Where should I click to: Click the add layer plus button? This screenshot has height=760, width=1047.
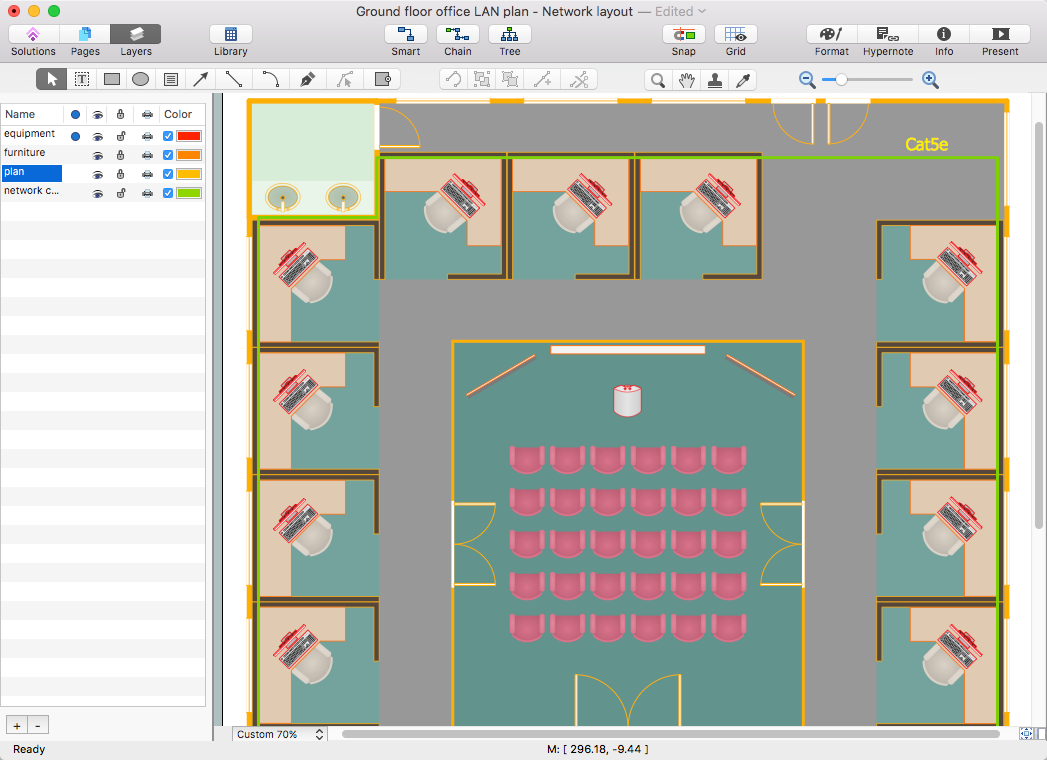pos(16,725)
